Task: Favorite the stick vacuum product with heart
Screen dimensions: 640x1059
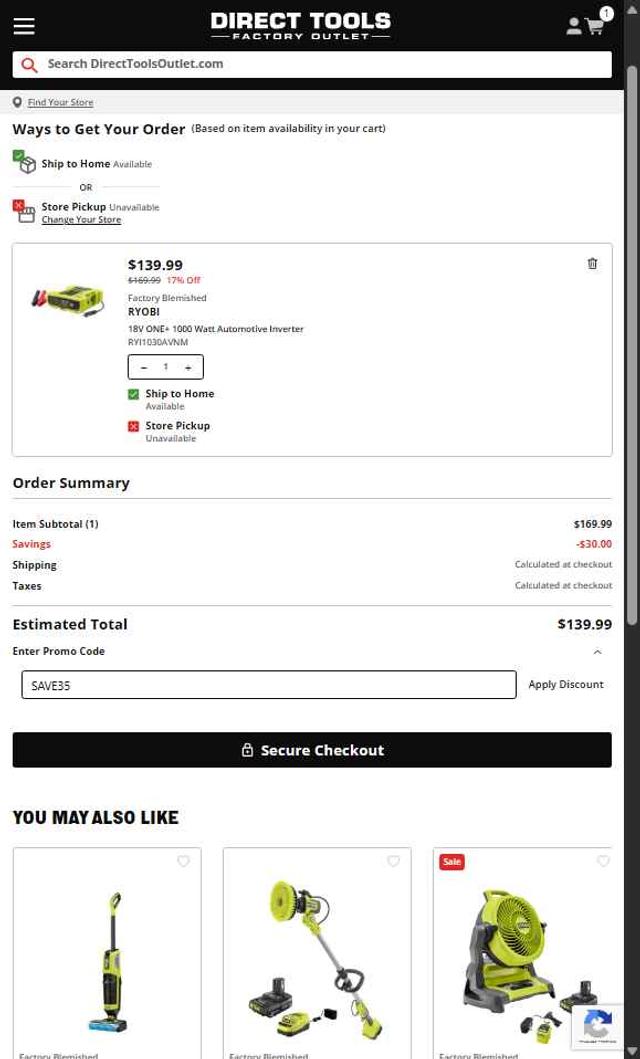Action: 183,862
